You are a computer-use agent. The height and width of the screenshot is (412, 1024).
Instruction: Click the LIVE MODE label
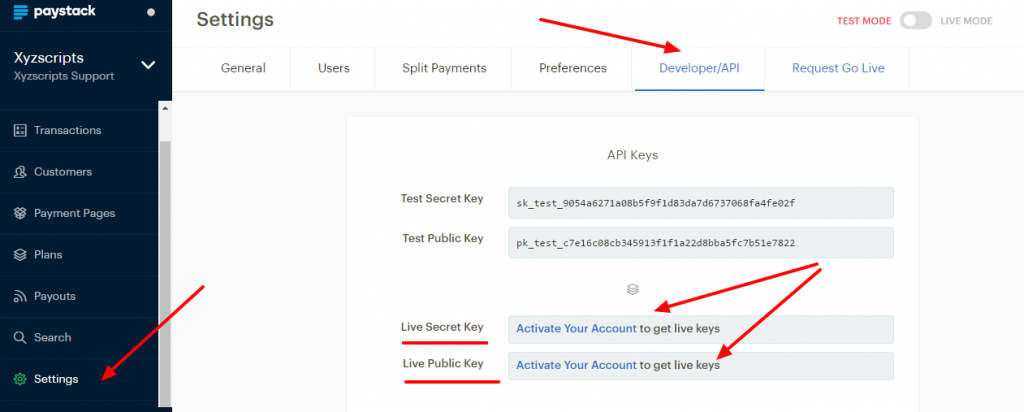coord(966,21)
